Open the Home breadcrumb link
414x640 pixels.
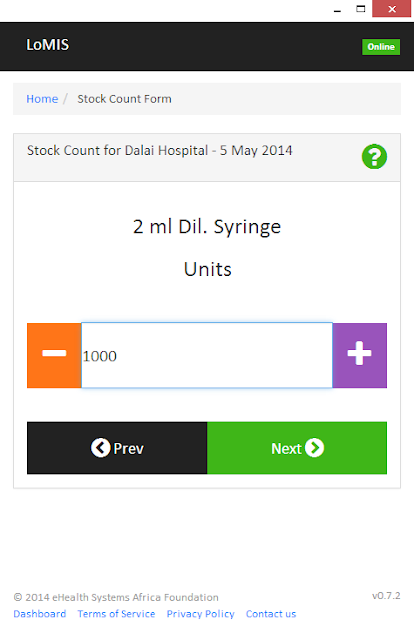[x=42, y=99]
